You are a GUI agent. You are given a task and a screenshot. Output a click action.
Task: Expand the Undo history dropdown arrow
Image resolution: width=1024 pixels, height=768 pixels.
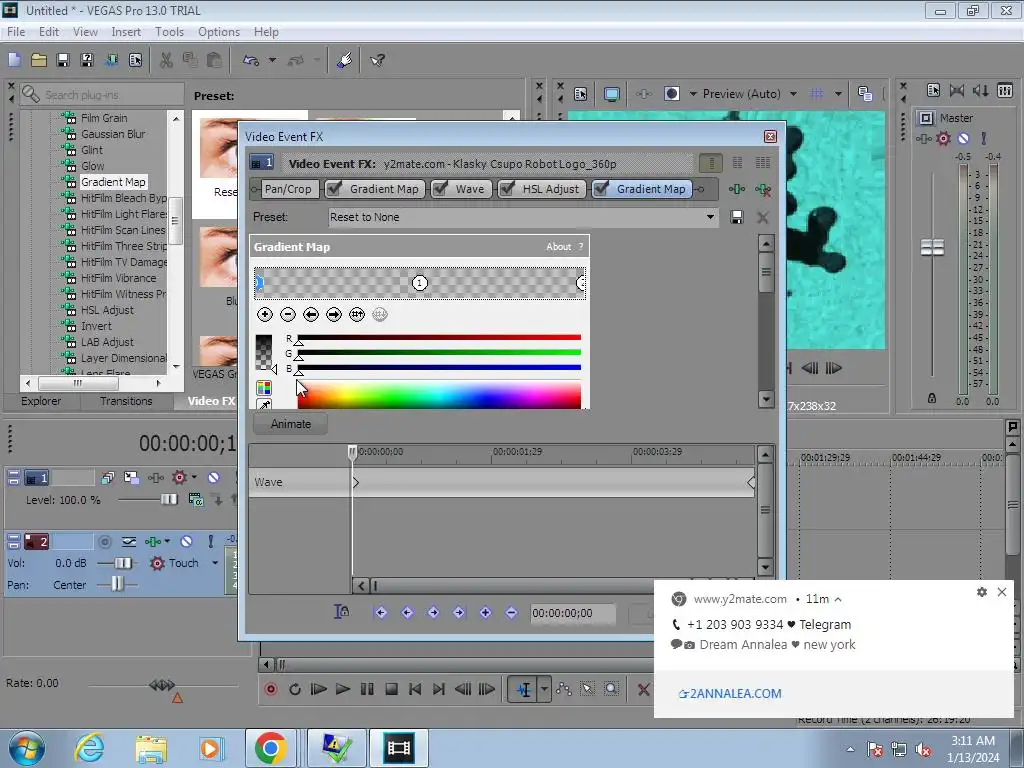click(x=272, y=60)
